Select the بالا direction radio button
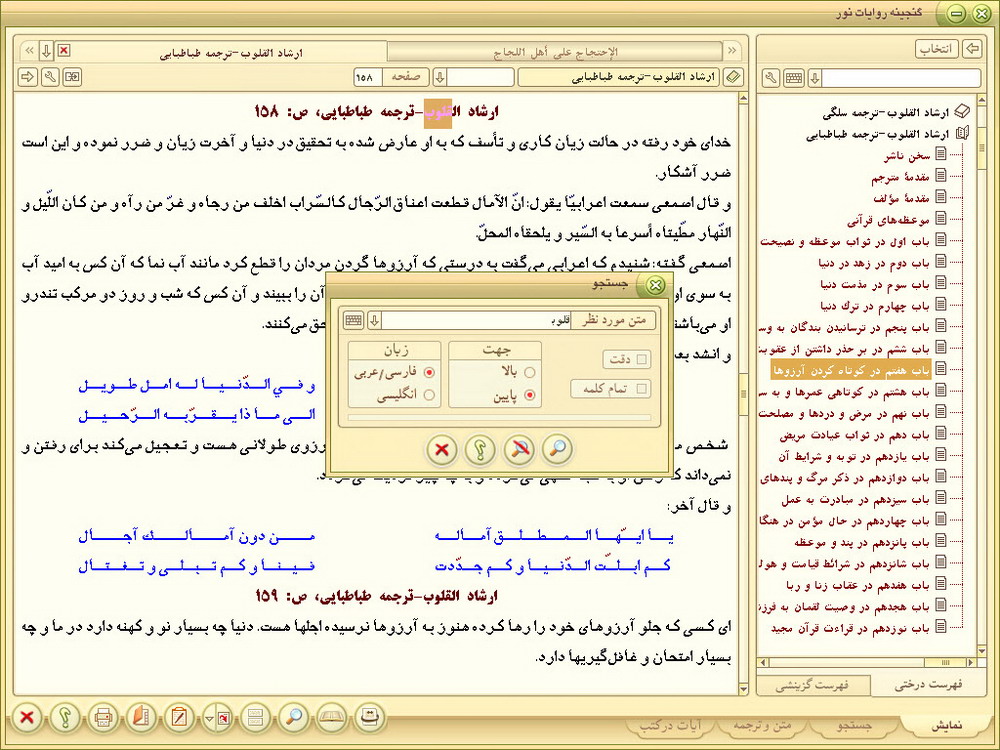1000x750 pixels. (x=529, y=372)
